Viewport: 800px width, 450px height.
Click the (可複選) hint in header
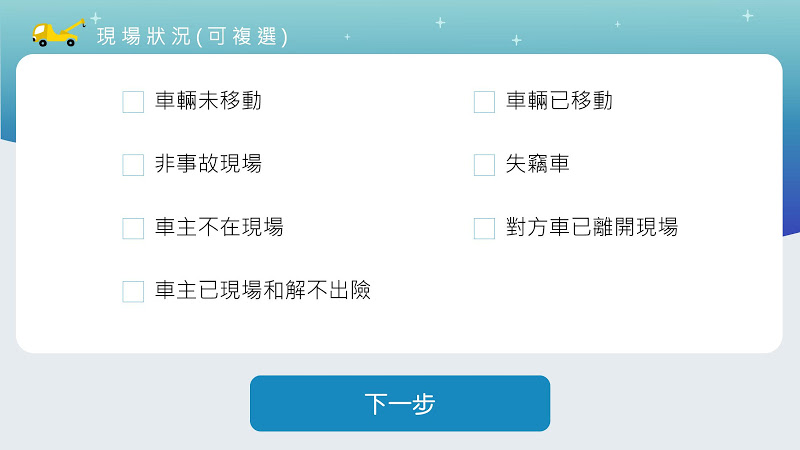(242, 37)
